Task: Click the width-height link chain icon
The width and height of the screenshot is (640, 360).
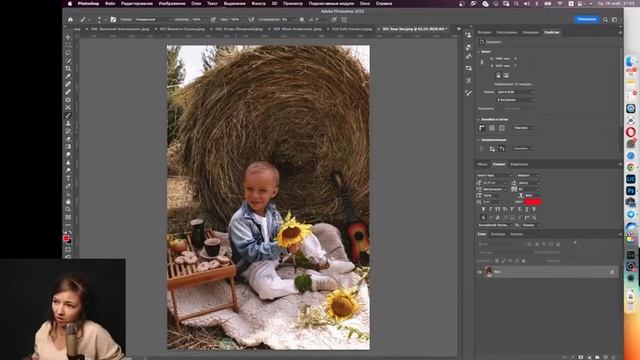Action: 482,62
